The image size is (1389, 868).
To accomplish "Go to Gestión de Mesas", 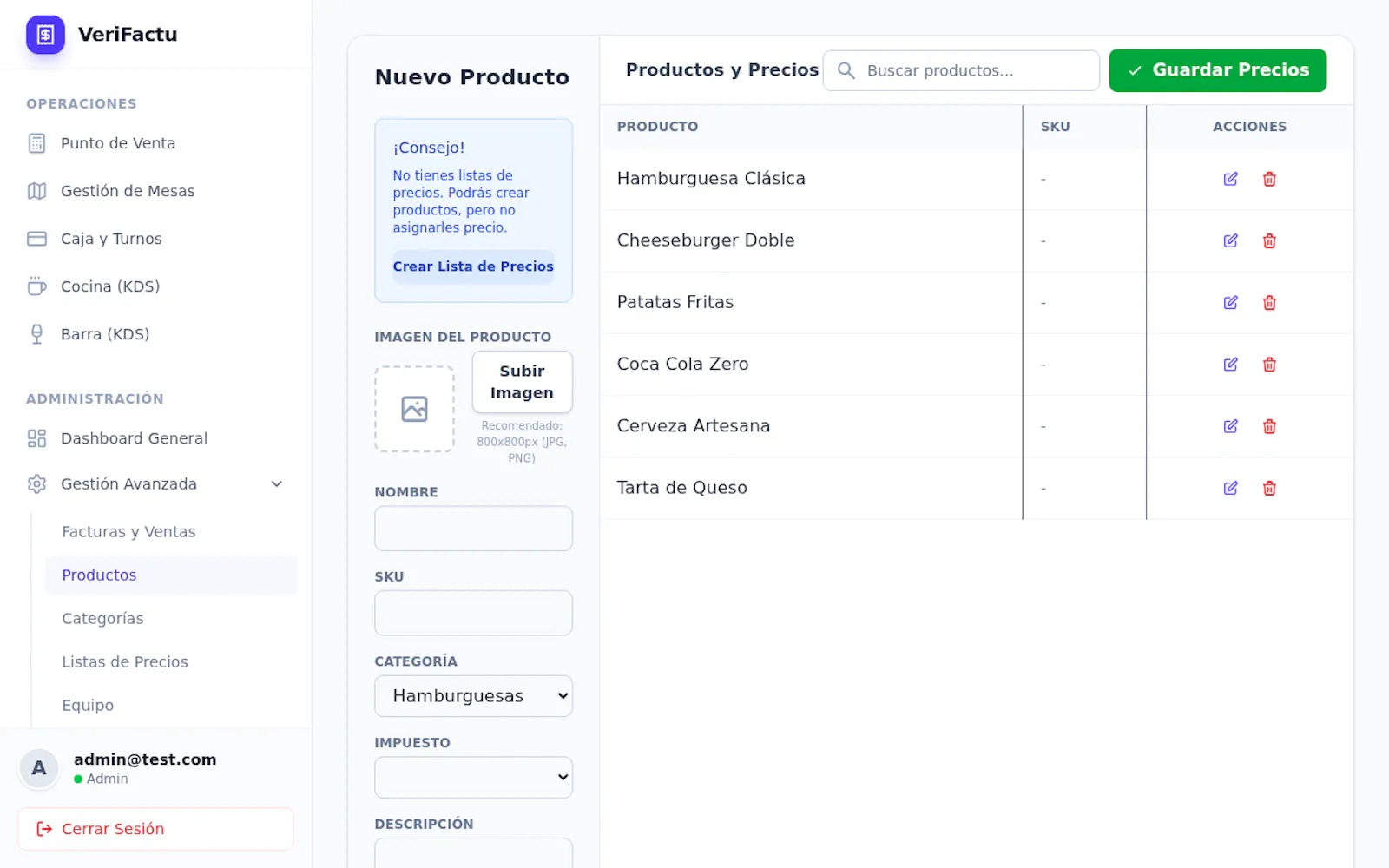I will [156, 191].
